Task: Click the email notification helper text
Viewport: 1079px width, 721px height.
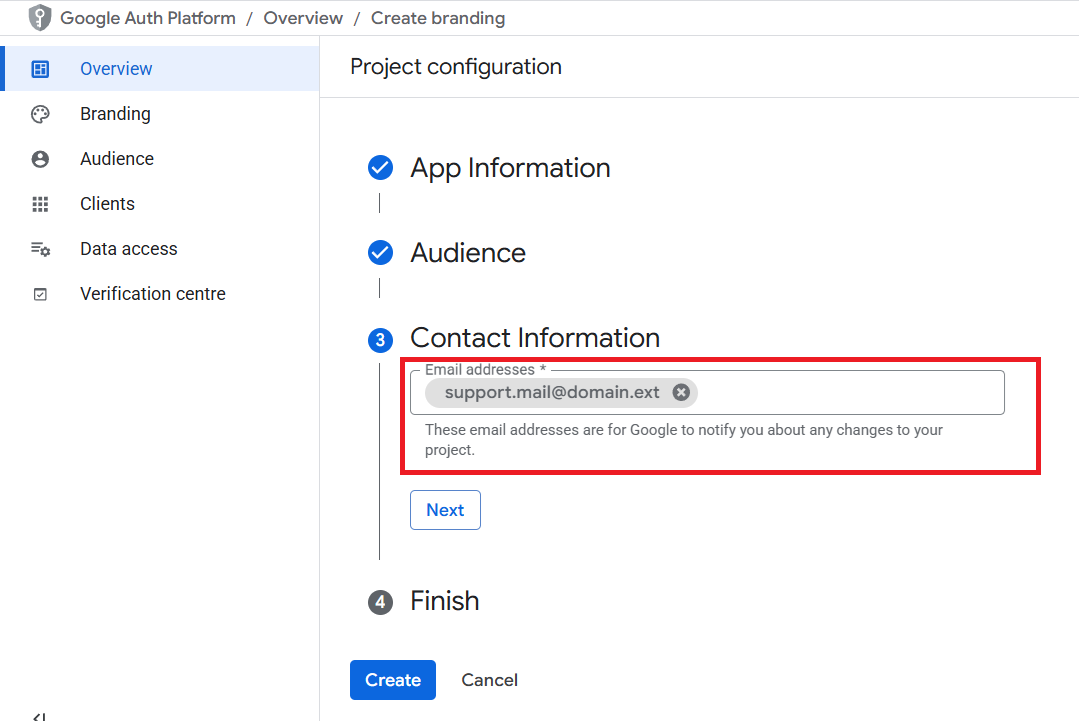Action: [683, 440]
